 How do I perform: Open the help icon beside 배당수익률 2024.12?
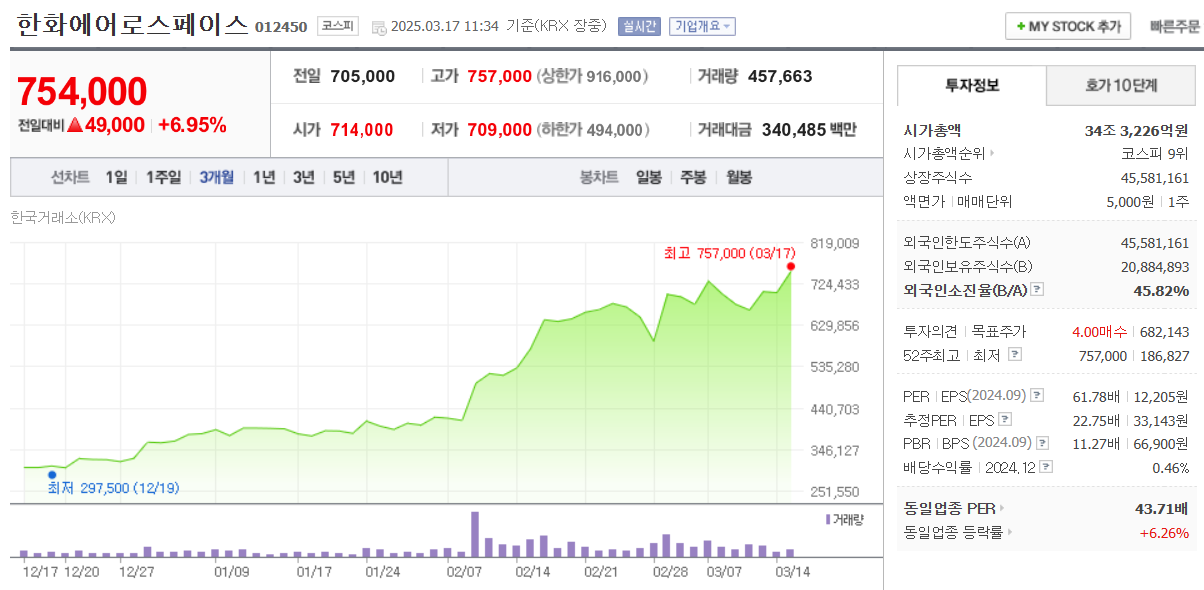pos(1046,467)
